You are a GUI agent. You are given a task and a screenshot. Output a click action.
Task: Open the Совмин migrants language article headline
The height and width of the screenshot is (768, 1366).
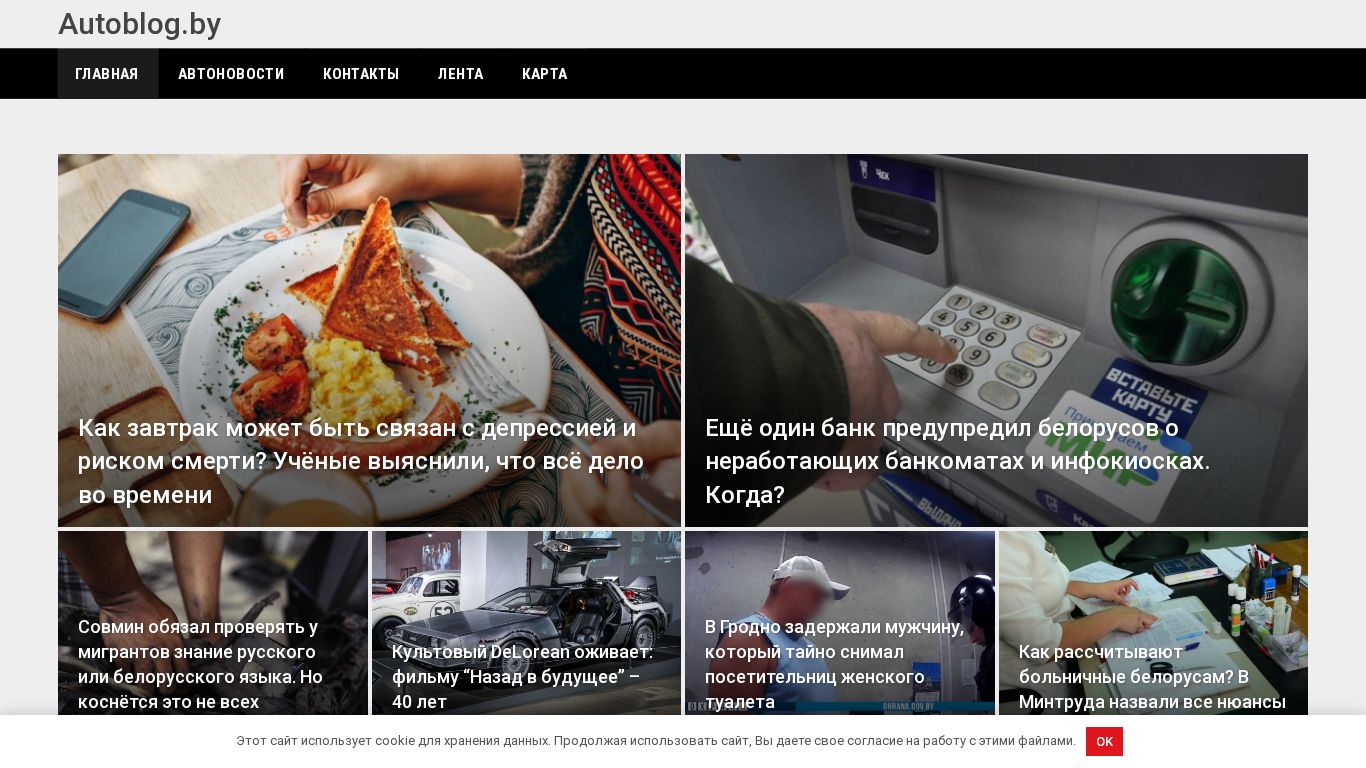click(x=200, y=664)
